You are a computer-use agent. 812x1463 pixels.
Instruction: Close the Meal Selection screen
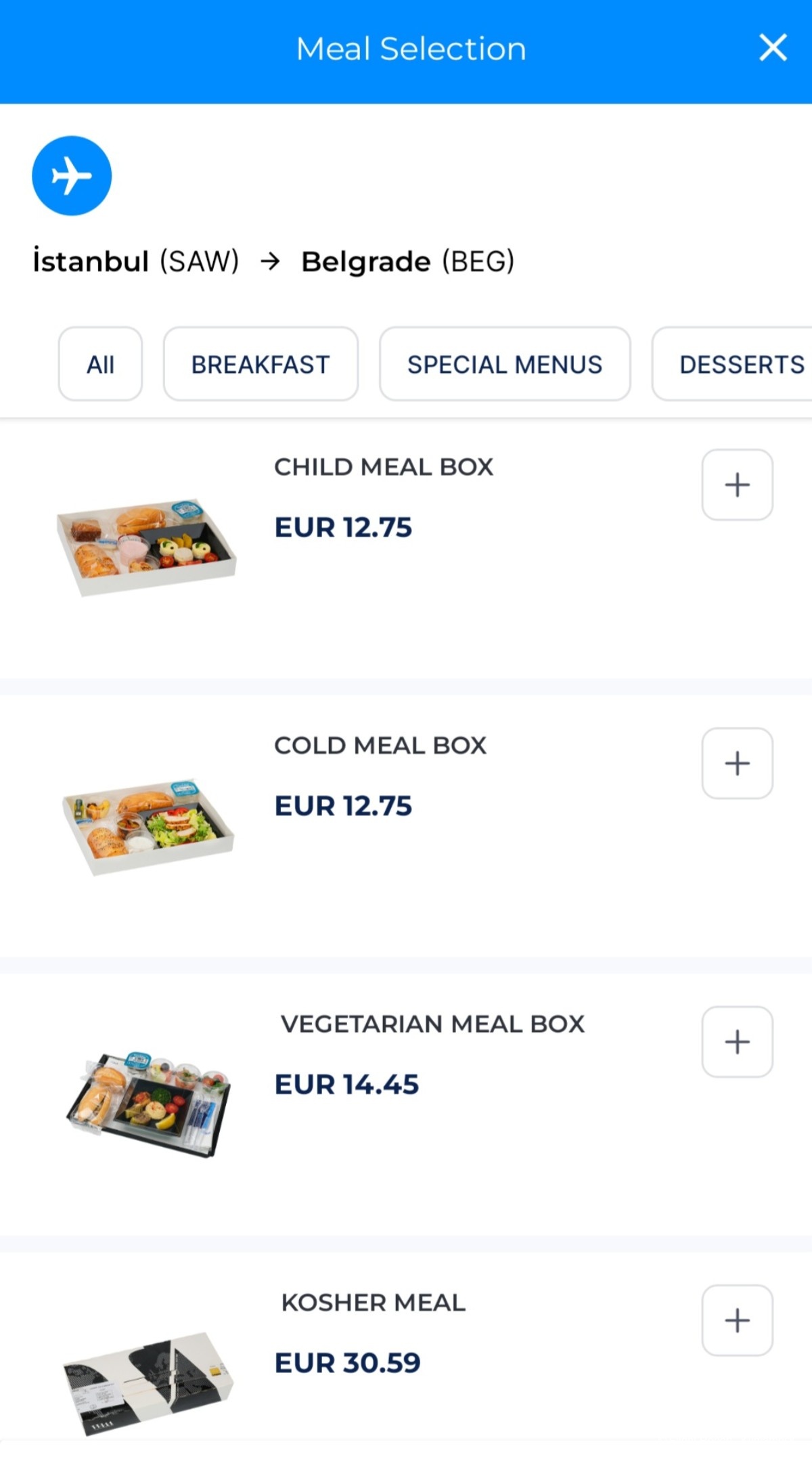(772, 48)
